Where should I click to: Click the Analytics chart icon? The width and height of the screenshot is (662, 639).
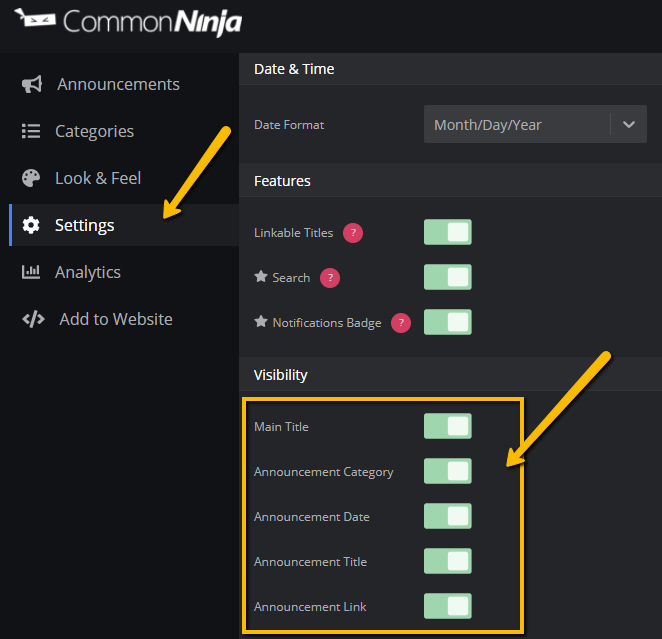tap(31, 272)
